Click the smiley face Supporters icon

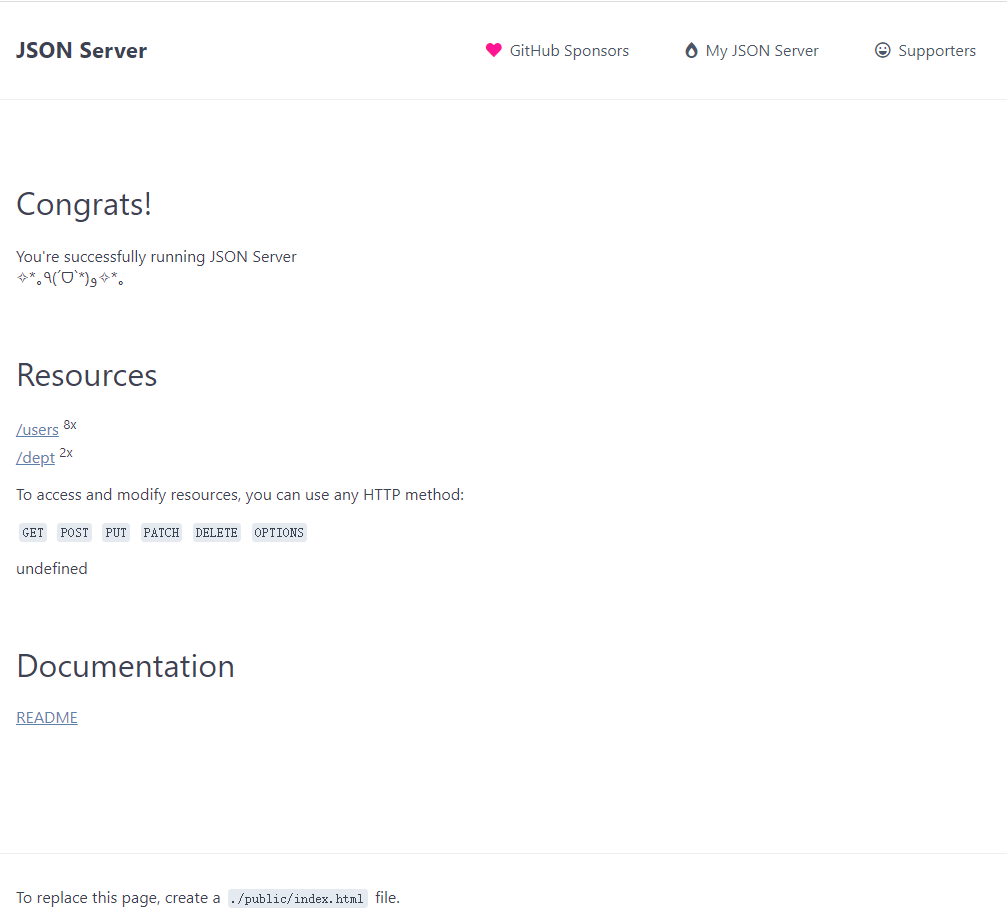tap(883, 50)
